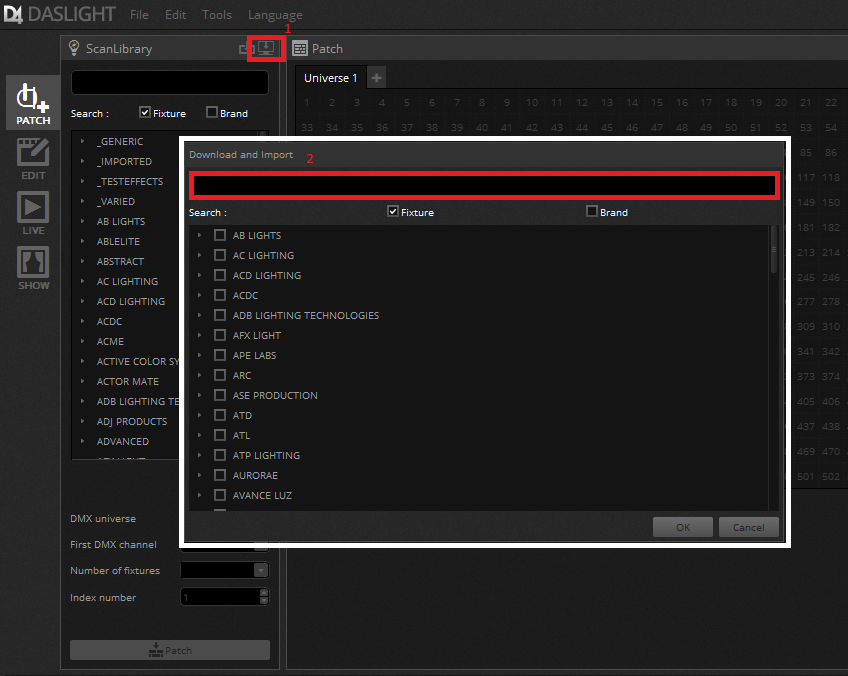Focus the ScanLibrary search field

(170, 83)
